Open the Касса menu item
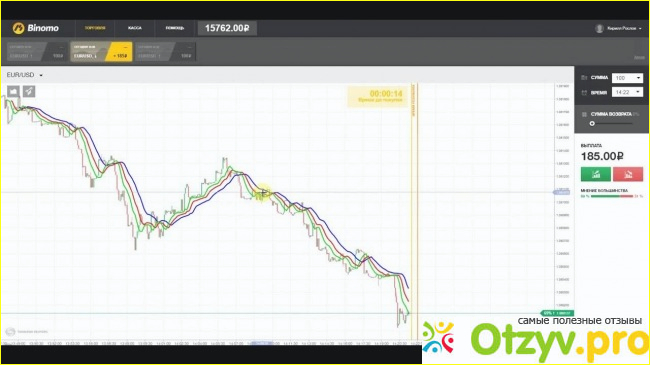Screen dimensions: 650x365 [135, 28]
